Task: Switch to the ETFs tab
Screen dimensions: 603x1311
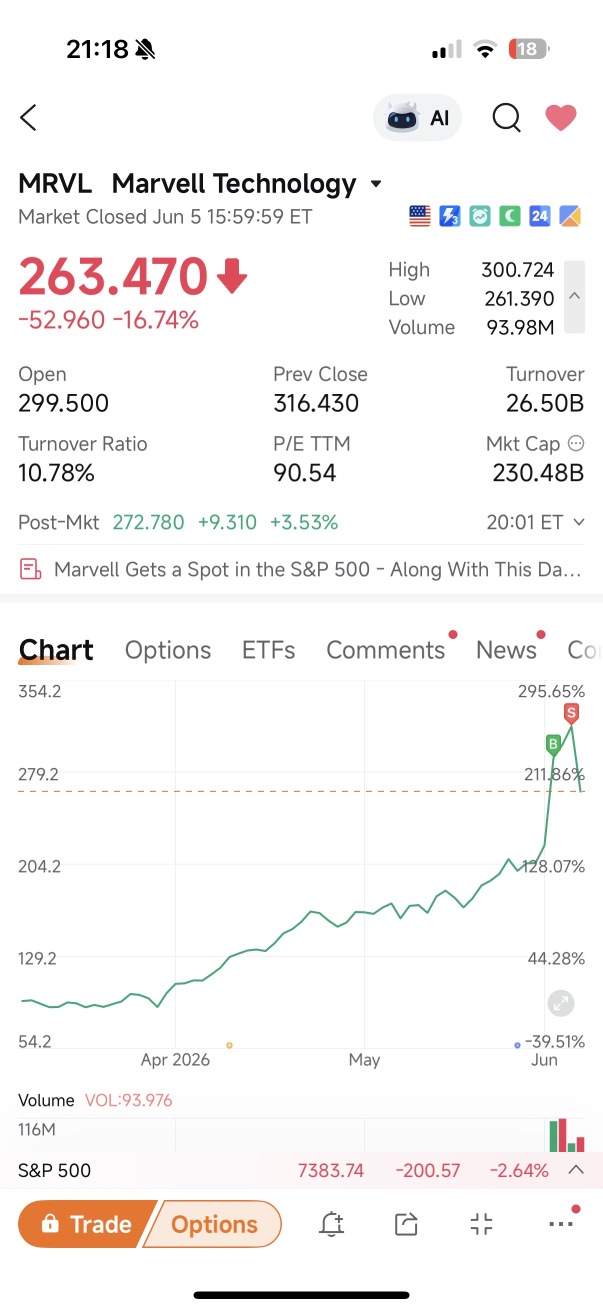Action: pyautogui.click(x=269, y=650)
